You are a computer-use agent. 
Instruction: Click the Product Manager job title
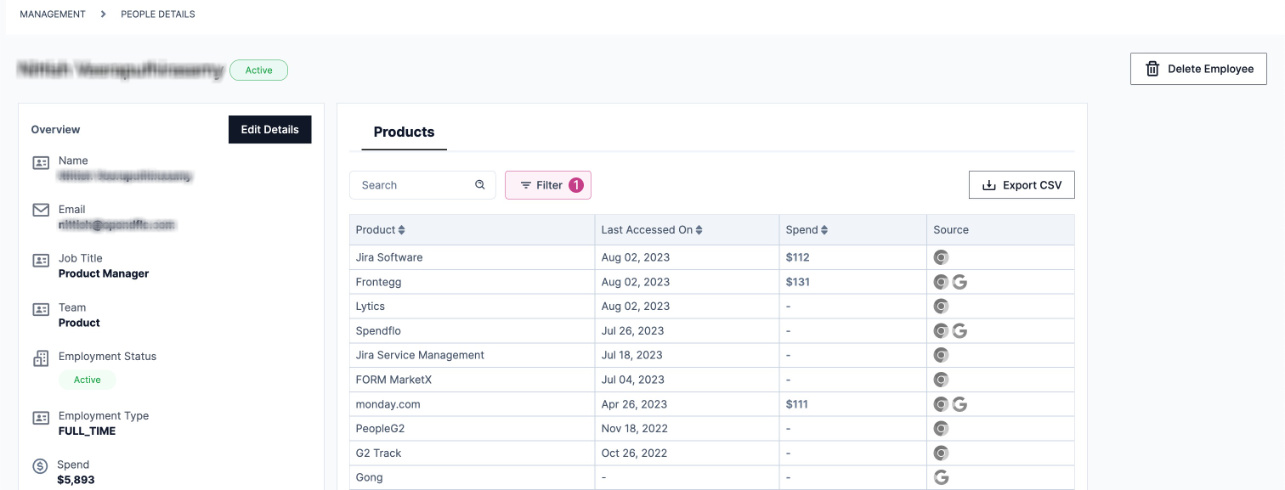click(104, 274)
